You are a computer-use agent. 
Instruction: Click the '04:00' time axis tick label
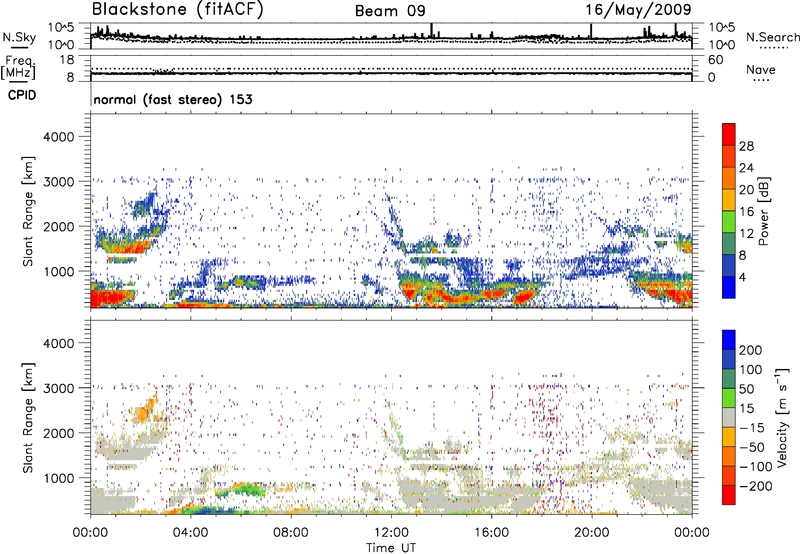pyautogui.click(x=190, y=533)
